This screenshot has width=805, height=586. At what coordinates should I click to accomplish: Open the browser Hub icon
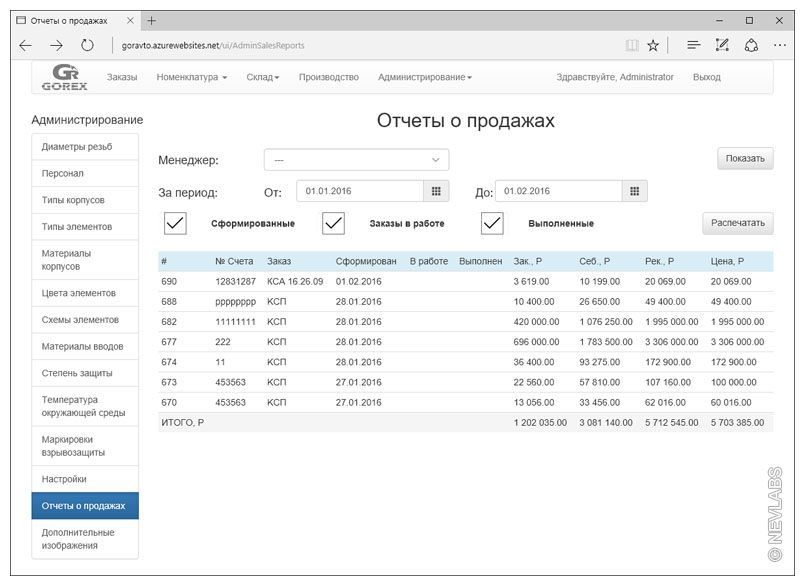[x=693, y=45]
